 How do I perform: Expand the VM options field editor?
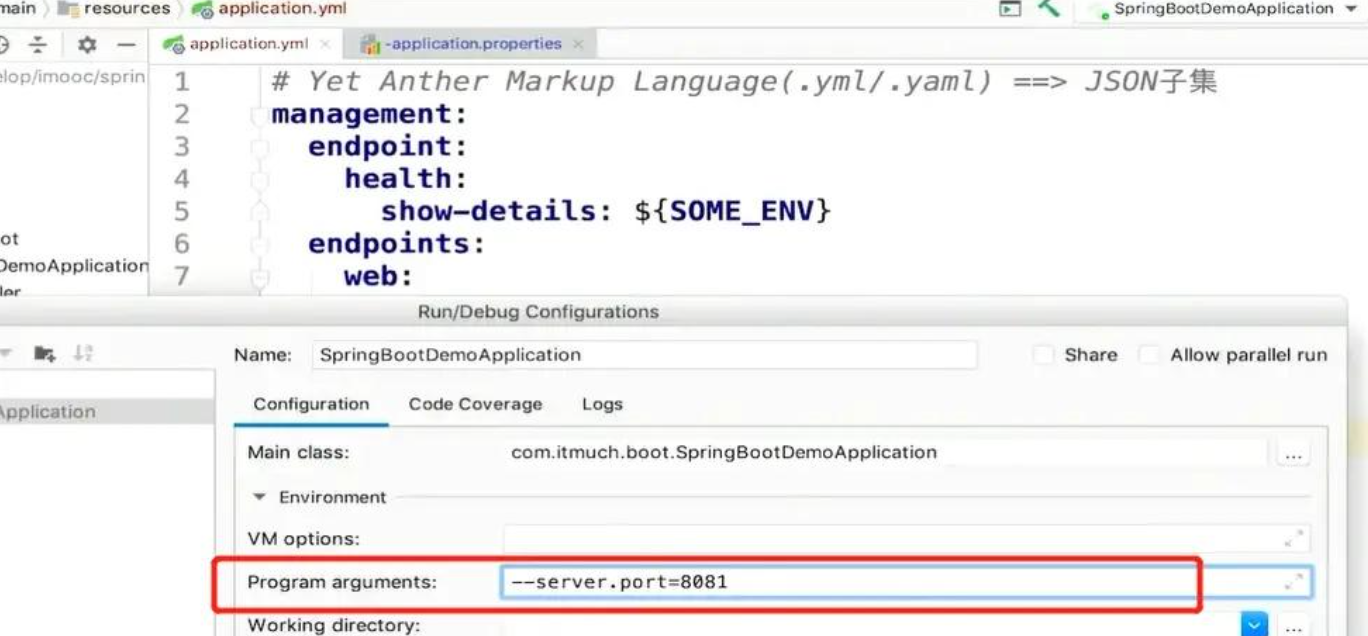(x=1293, y=539)
